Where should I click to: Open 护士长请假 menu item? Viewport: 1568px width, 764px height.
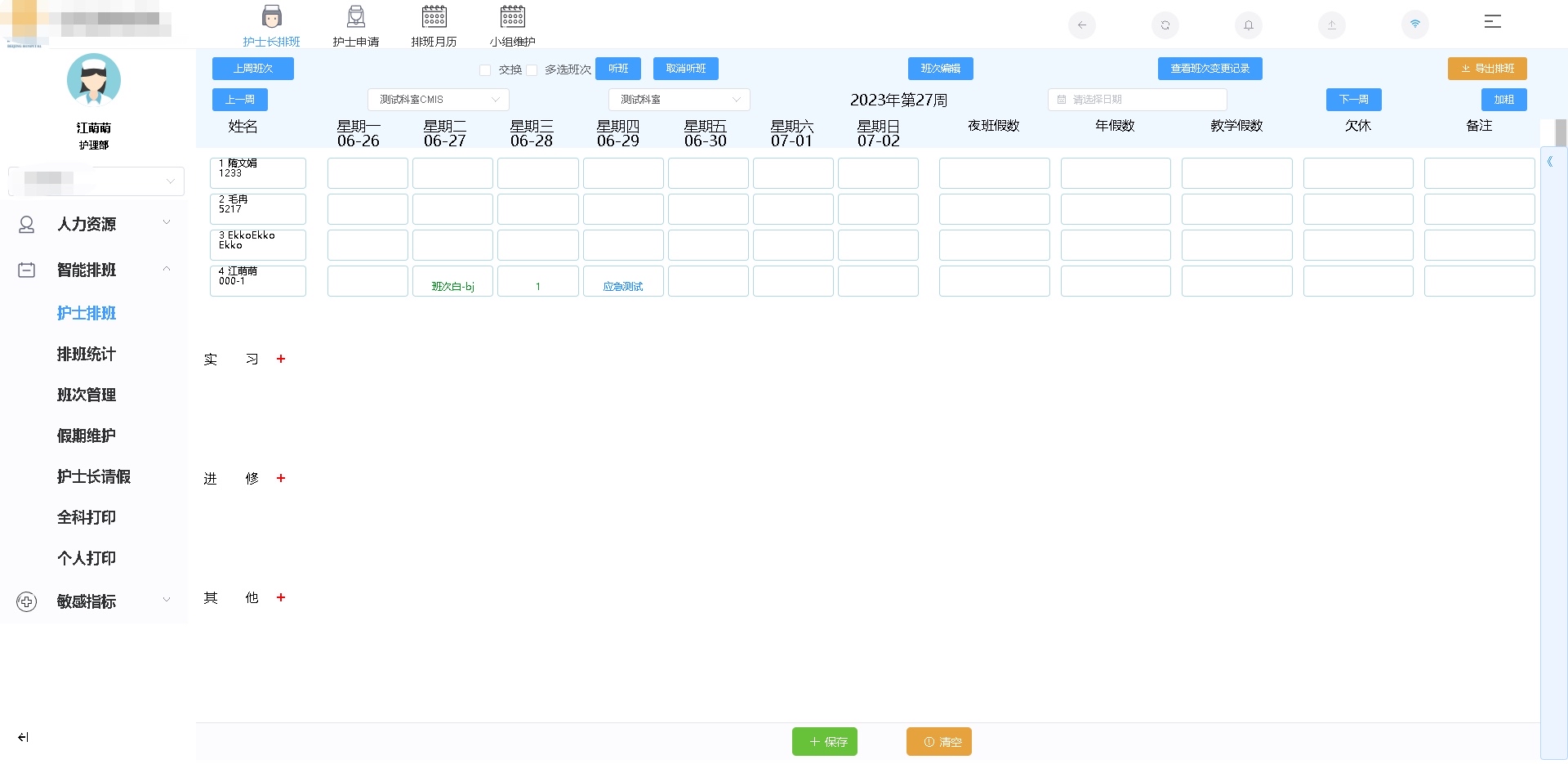pyautogui.click(x=94, y=477)
